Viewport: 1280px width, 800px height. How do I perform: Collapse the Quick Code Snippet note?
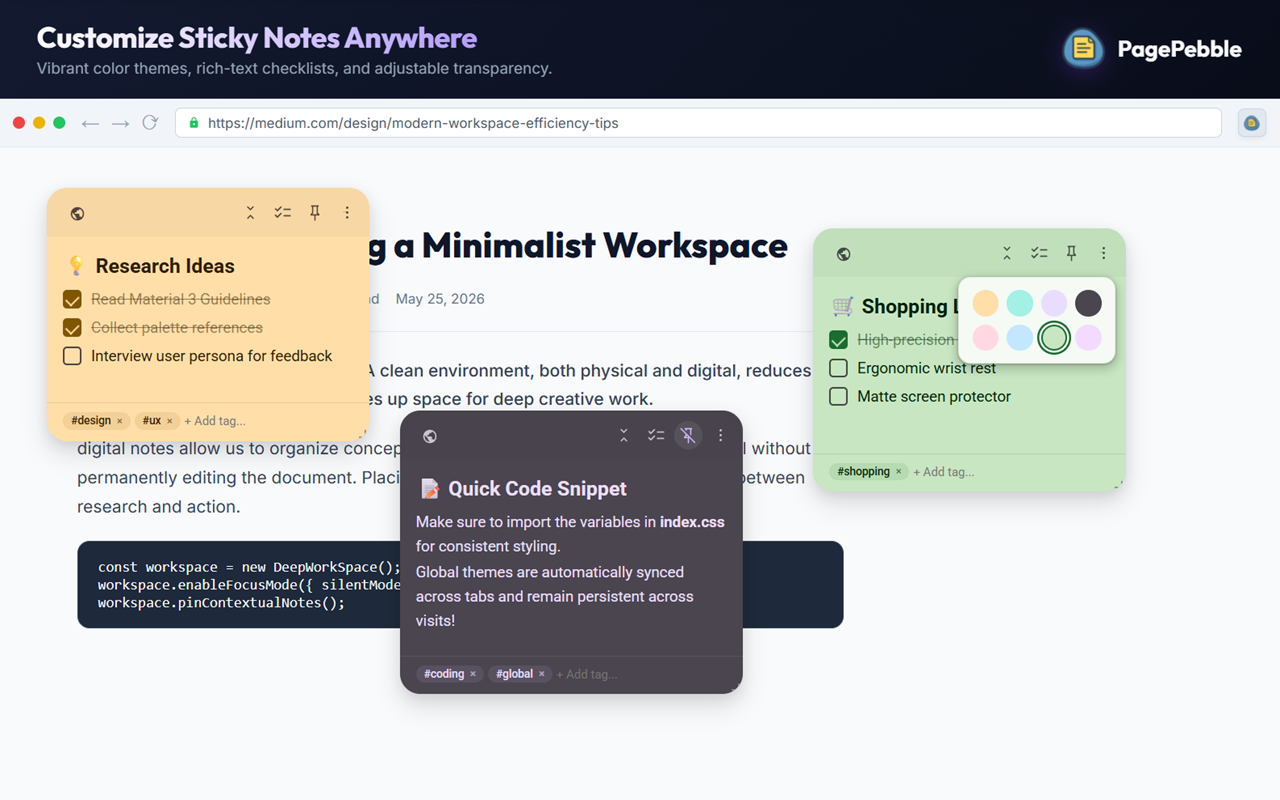[x=624, y=436]
